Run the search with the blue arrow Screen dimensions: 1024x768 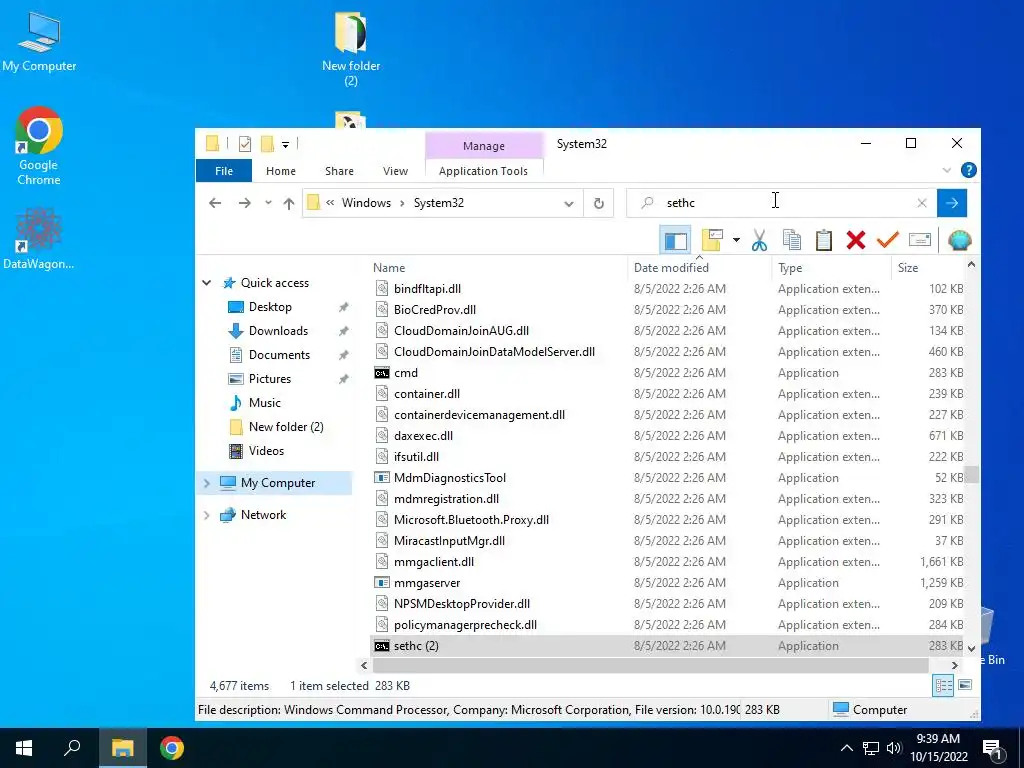point(952,203)
